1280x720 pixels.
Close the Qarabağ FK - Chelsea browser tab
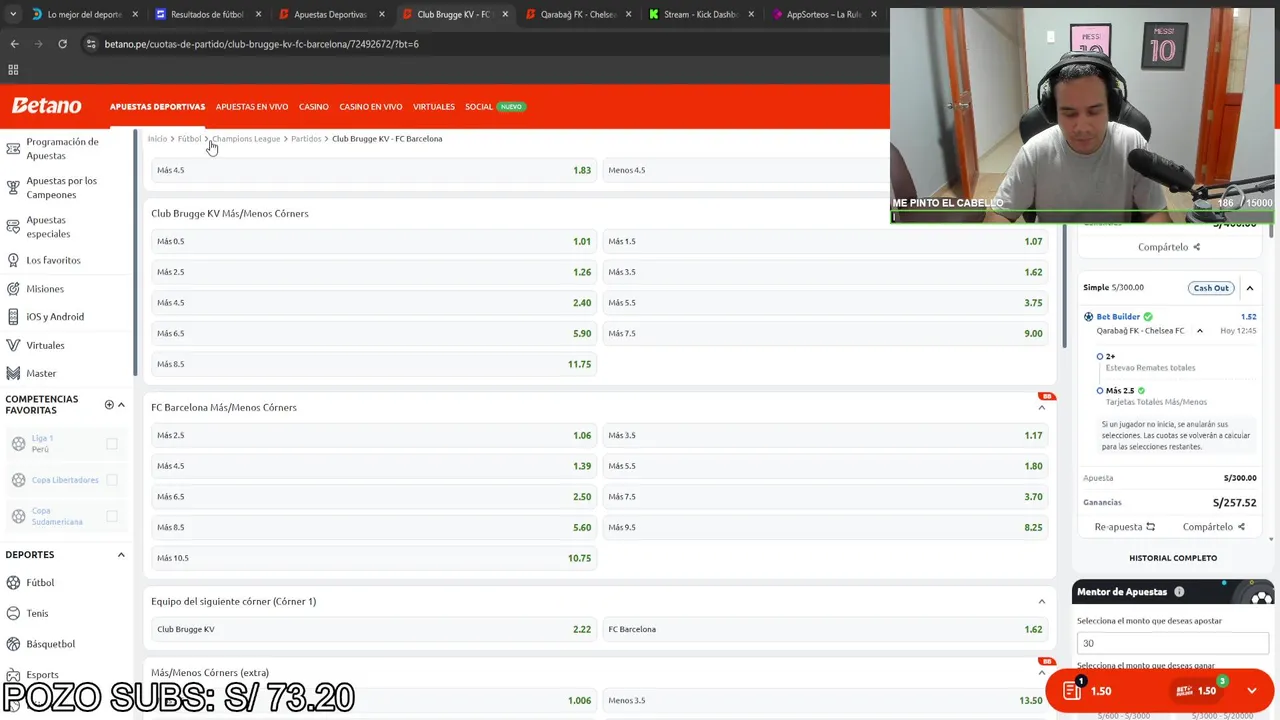(628, 15)
